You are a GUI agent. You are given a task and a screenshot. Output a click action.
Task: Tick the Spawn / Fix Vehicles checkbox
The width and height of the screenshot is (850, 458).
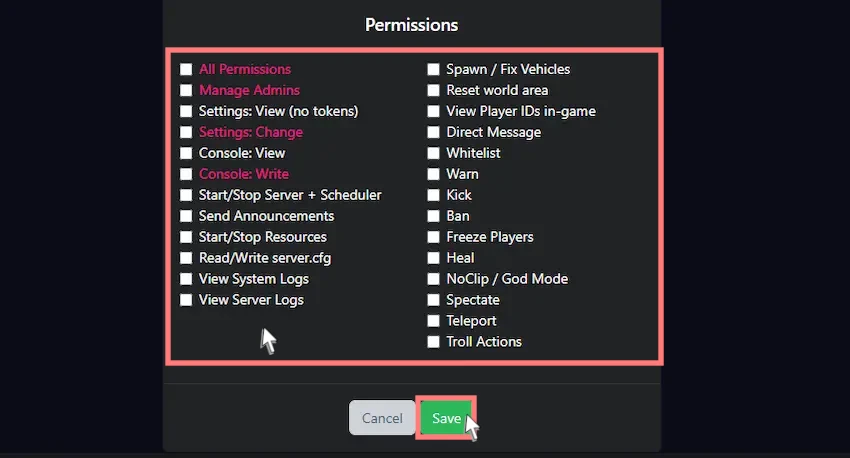coord(433,69)
